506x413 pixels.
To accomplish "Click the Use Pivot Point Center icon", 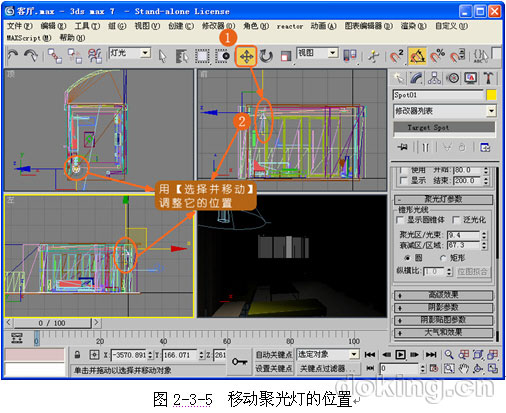I will click(350, 56).
